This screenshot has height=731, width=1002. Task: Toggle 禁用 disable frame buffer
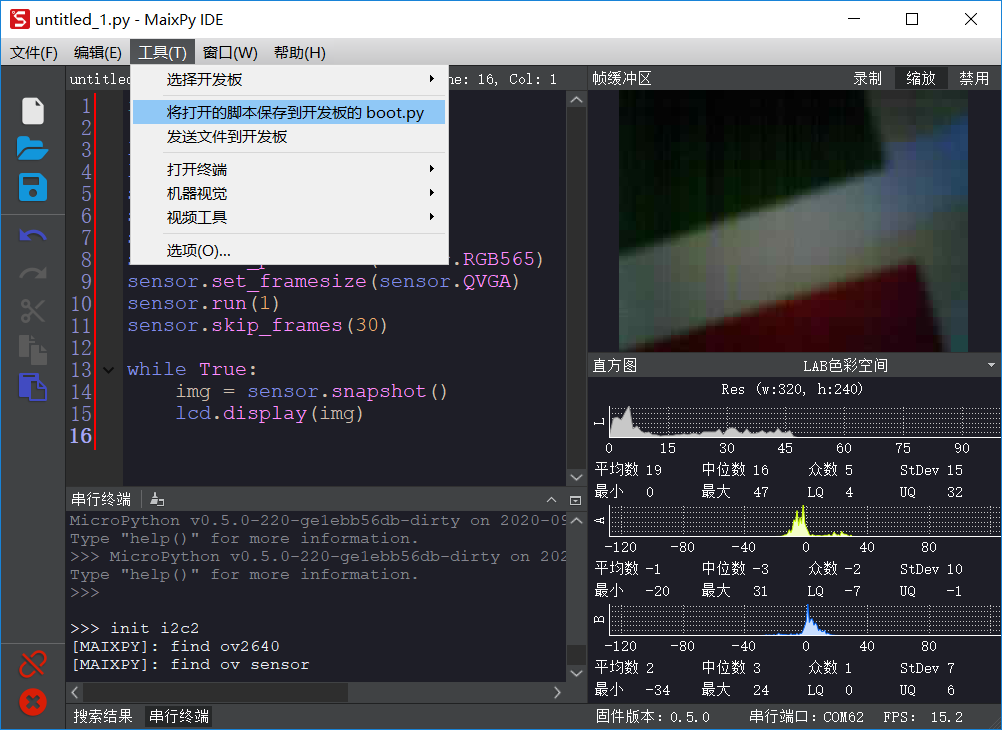(974, 78)
